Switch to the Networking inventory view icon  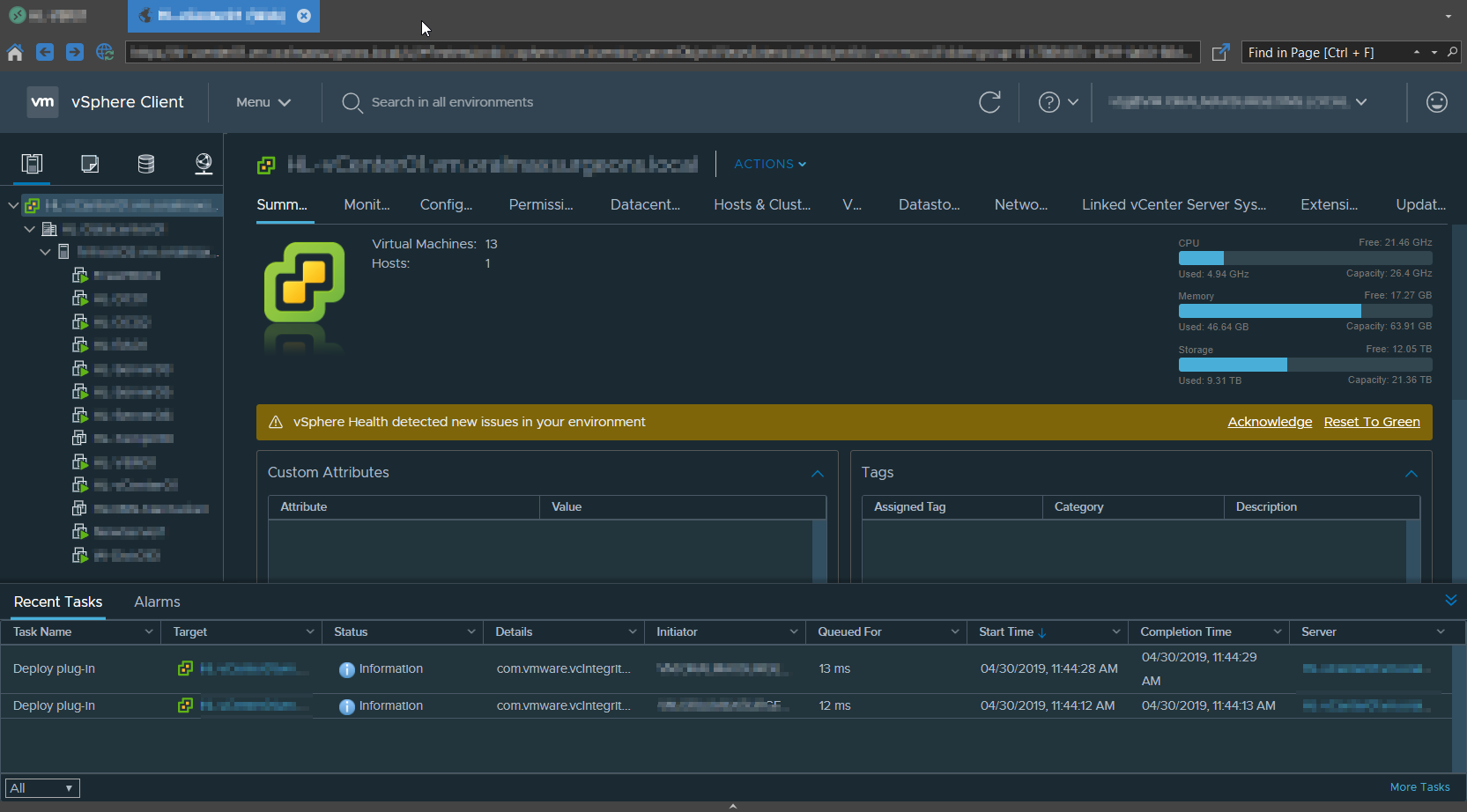(x=204, y=164)
